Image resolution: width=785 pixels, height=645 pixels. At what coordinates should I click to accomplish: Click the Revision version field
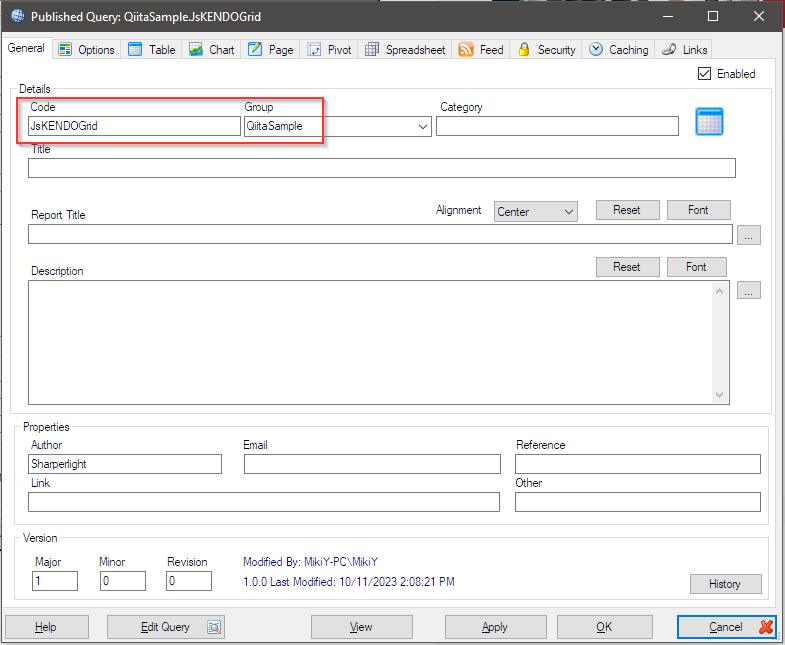coord(189,581)
